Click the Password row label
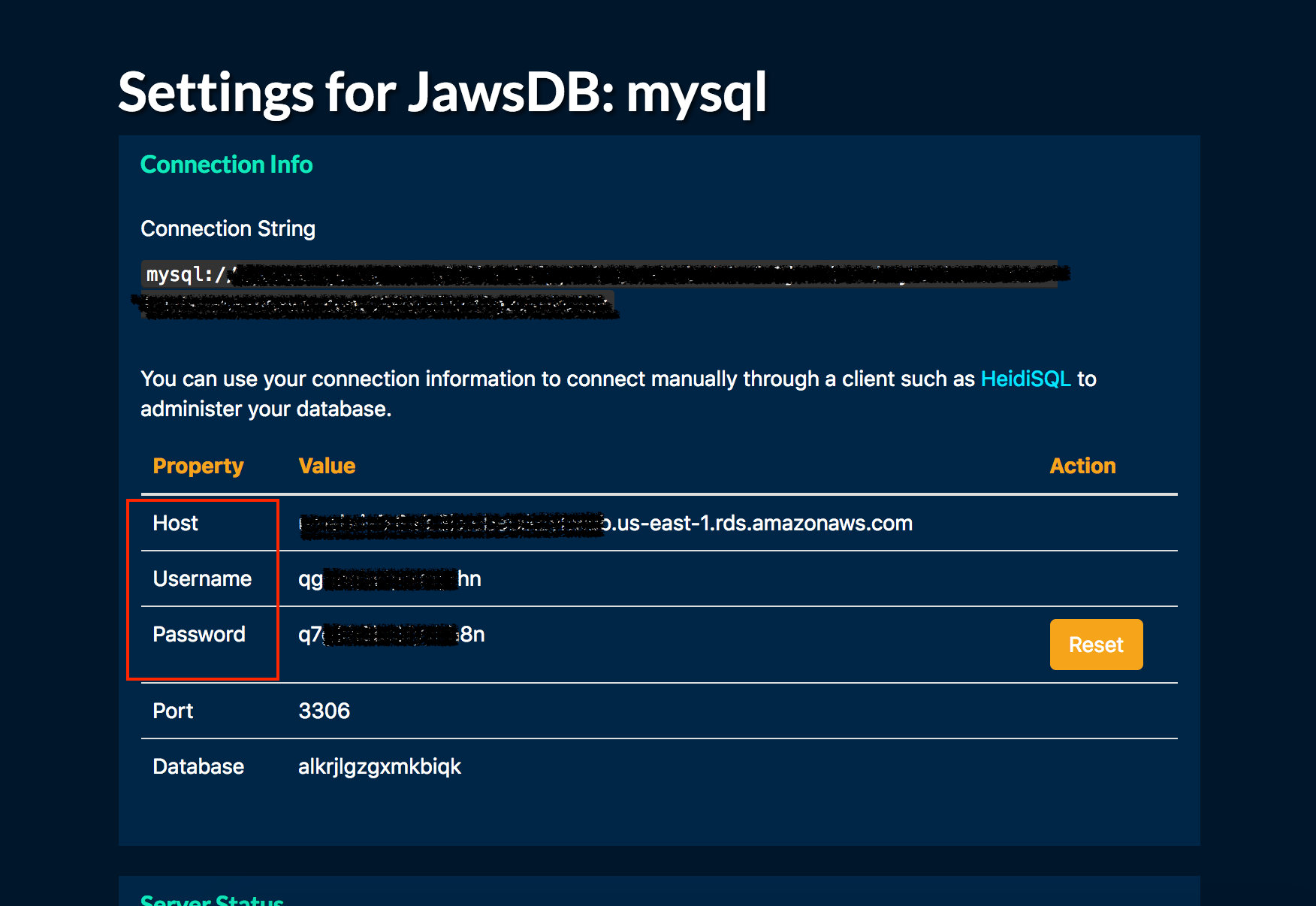The image size is (1316, 906). pyautogui.click(x=199, y=635)
